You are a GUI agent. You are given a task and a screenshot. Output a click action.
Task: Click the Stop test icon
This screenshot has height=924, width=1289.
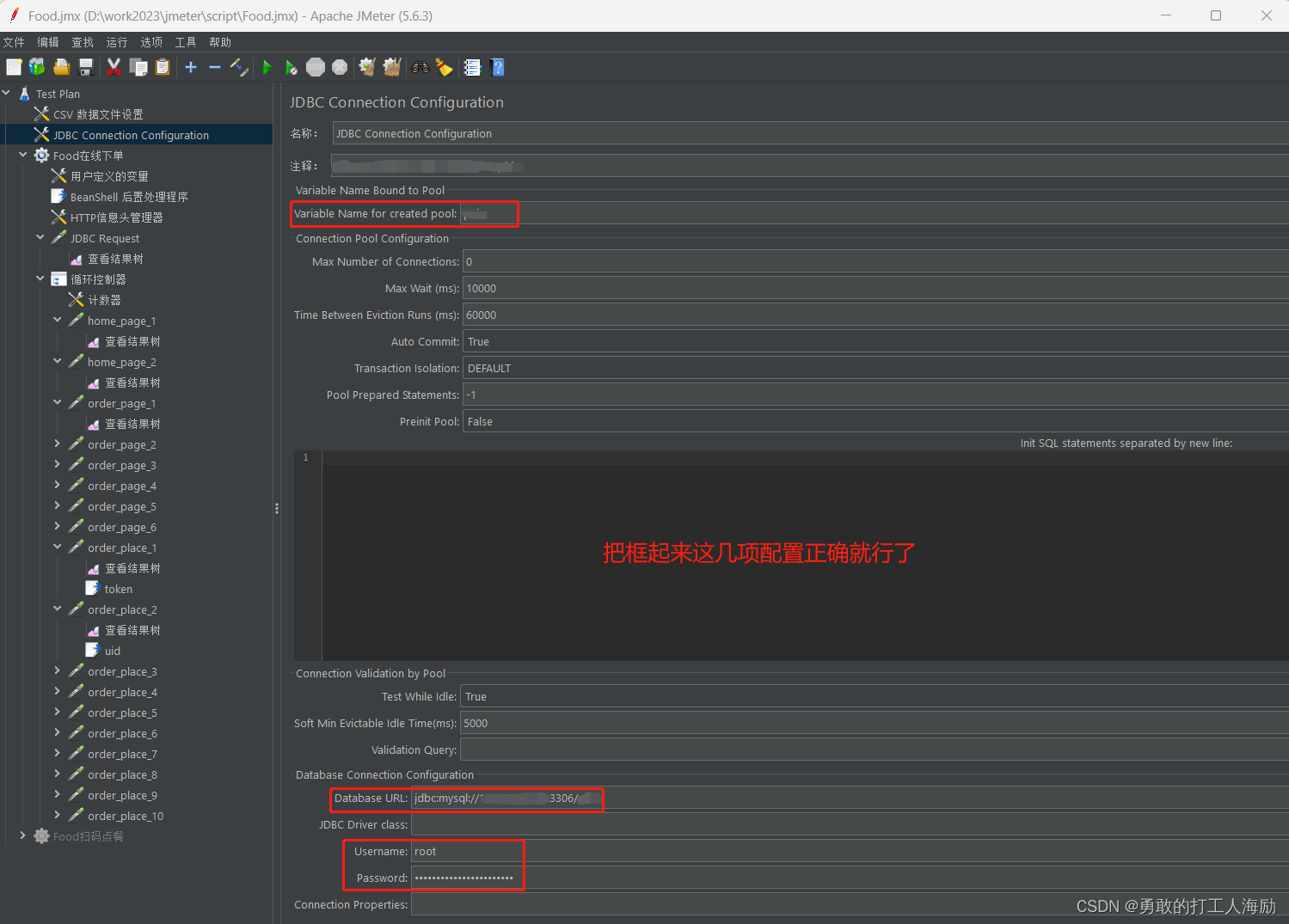click(x=316, y=67)
